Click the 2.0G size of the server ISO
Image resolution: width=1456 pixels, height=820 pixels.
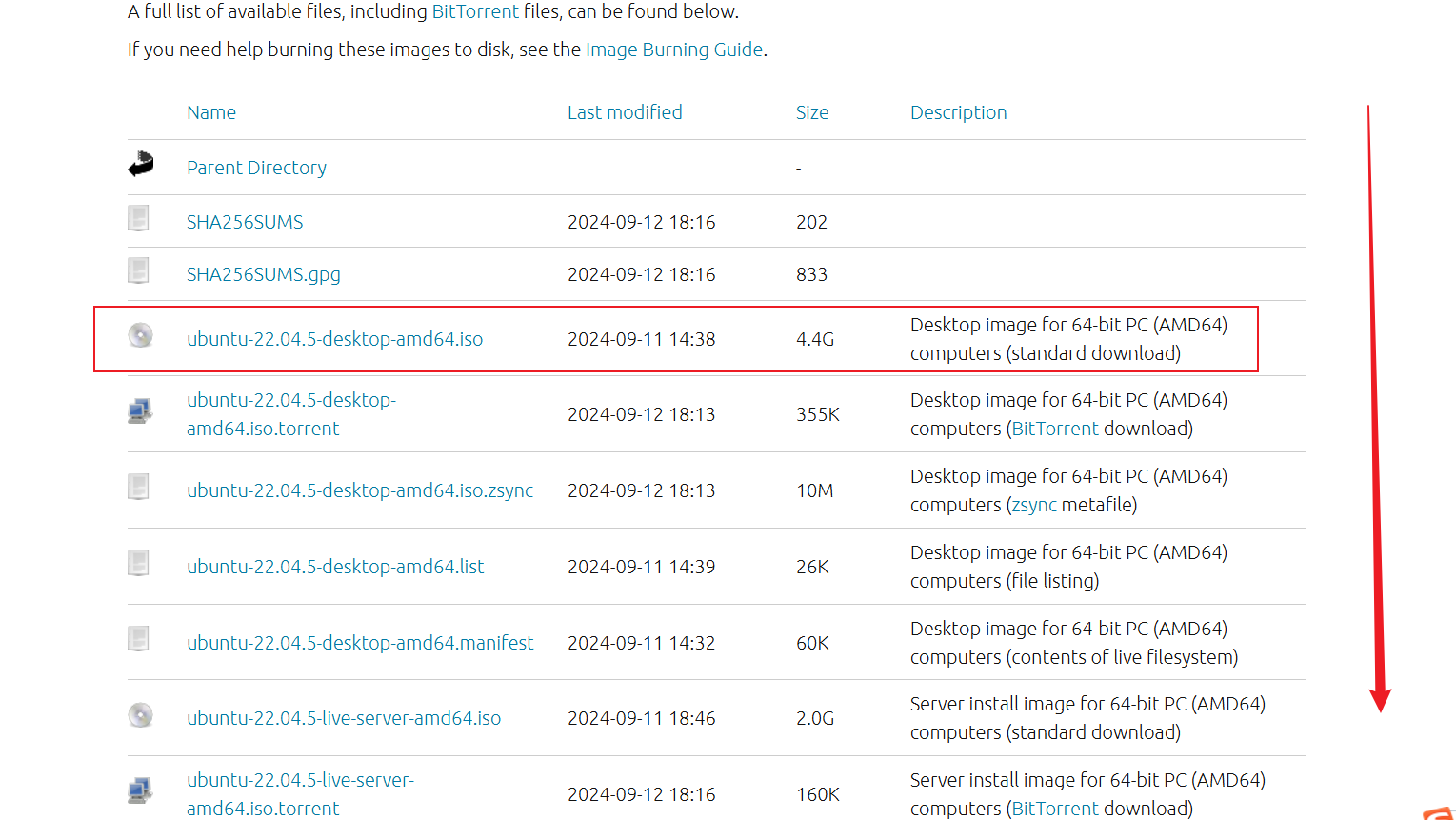click(815, 718)
